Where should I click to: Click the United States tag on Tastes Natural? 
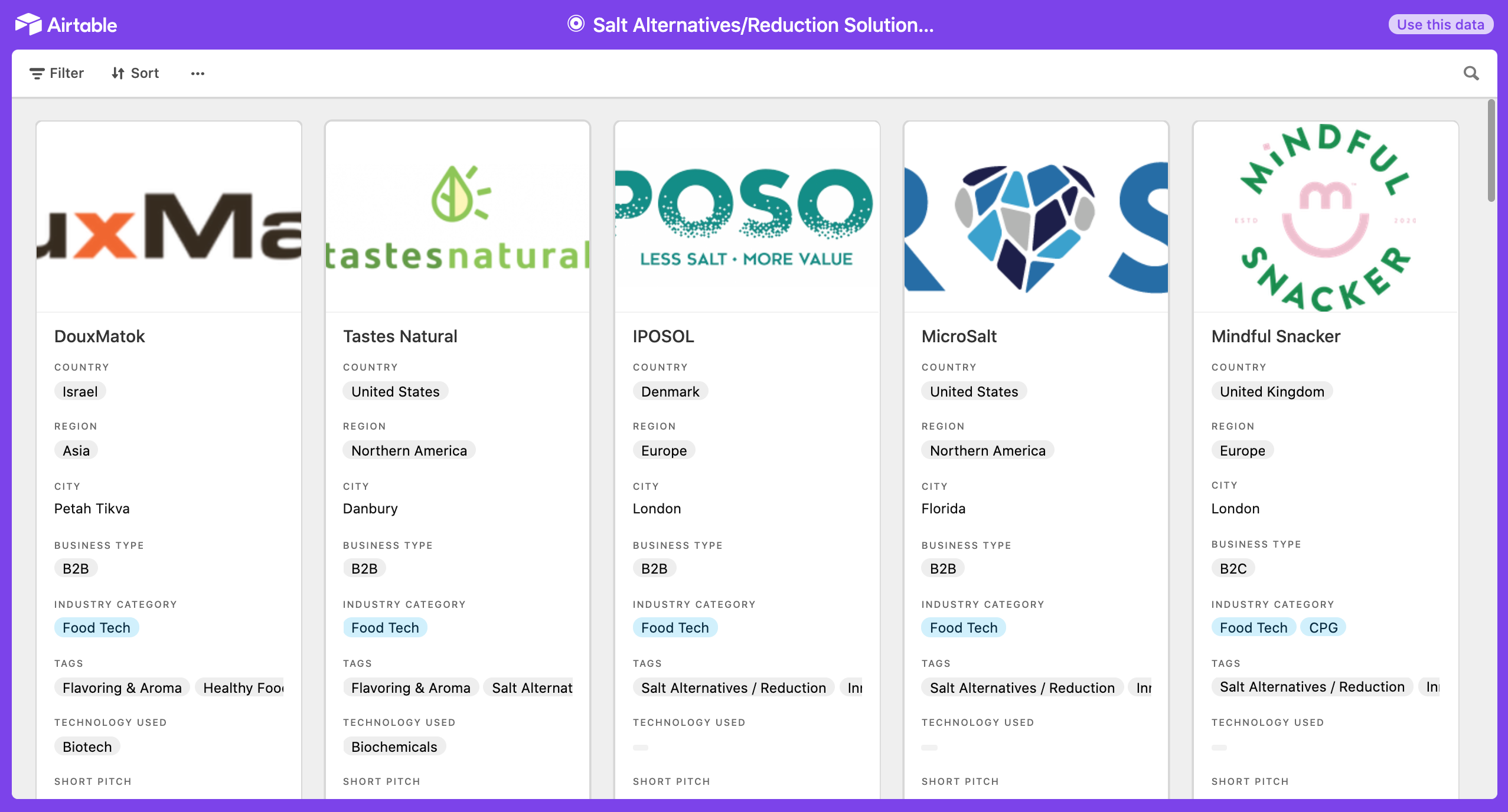tap(396, 391)
